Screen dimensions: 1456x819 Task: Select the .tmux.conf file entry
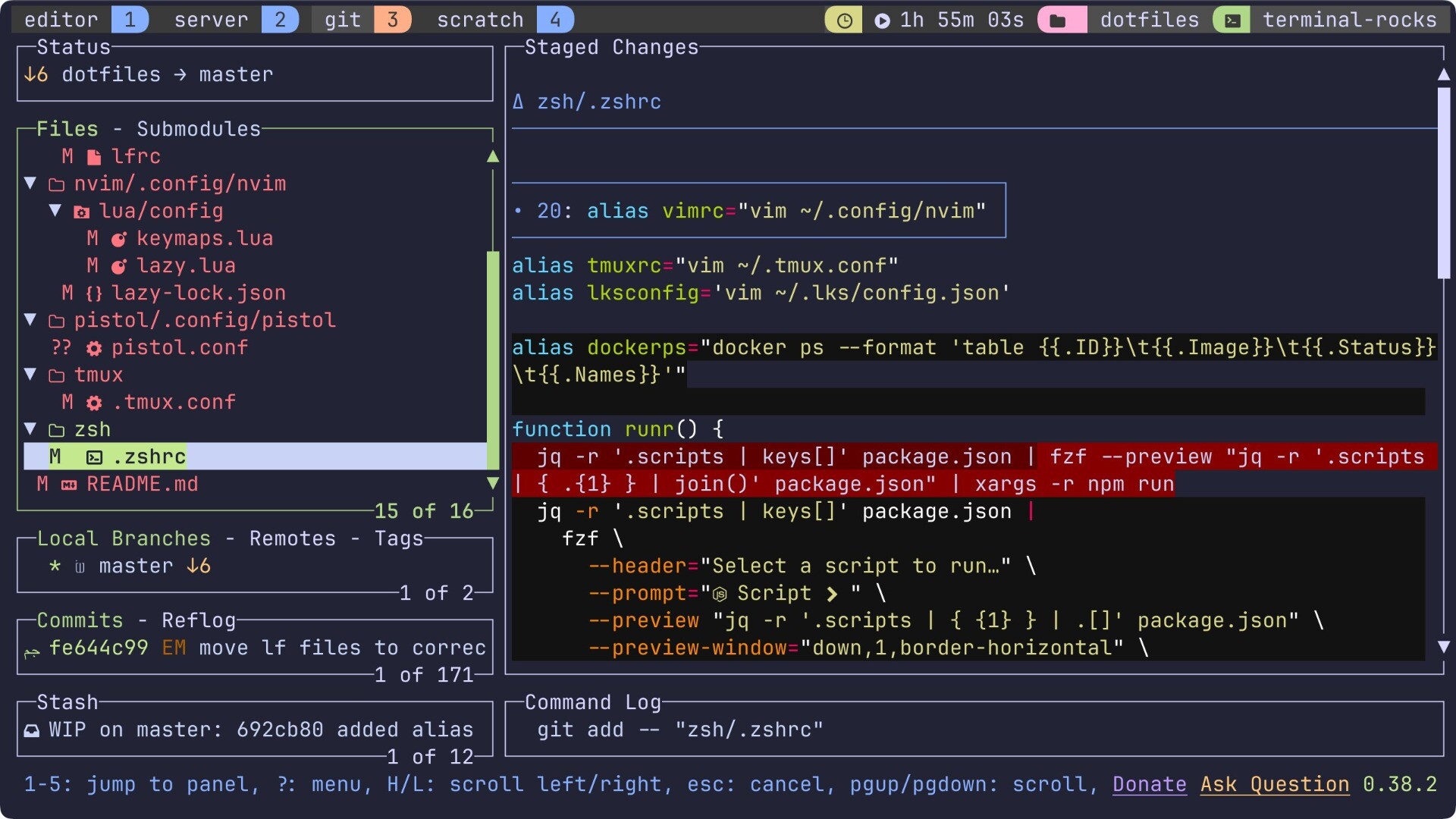(174, 402)
